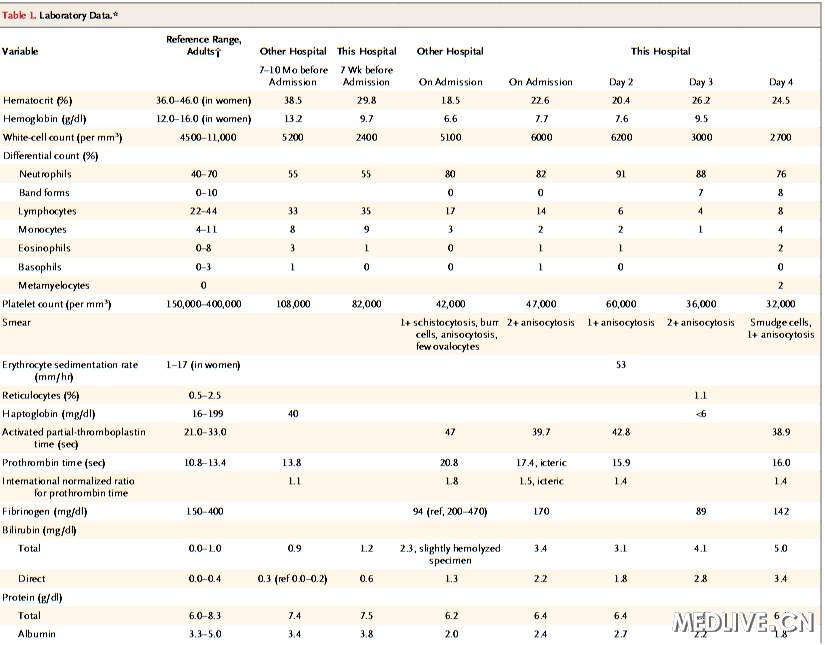Click the Lymphocytes reference range 22-44
Image resolution: width=825 pixels, height=645 pixels.
(204, 211)
